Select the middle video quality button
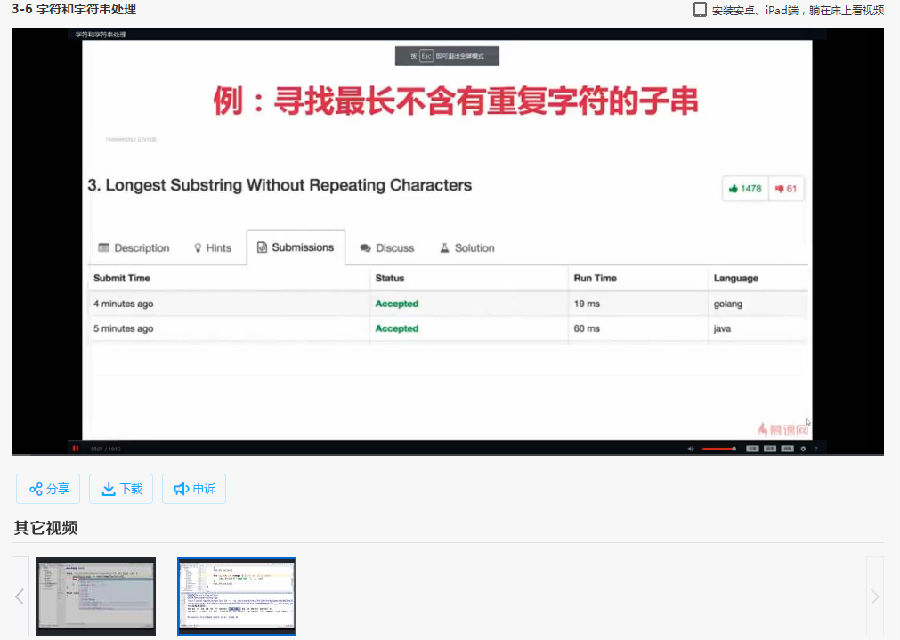 click(768, 447)
